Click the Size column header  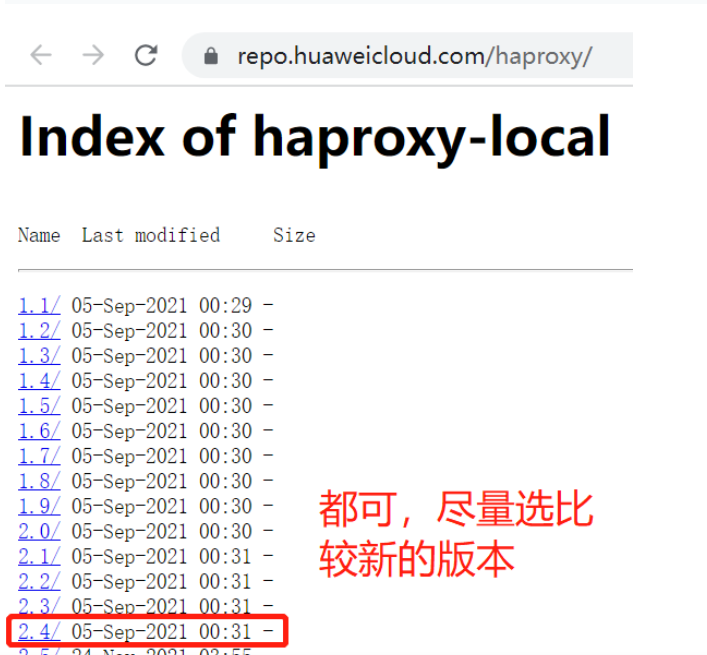(x=294, y=235)
